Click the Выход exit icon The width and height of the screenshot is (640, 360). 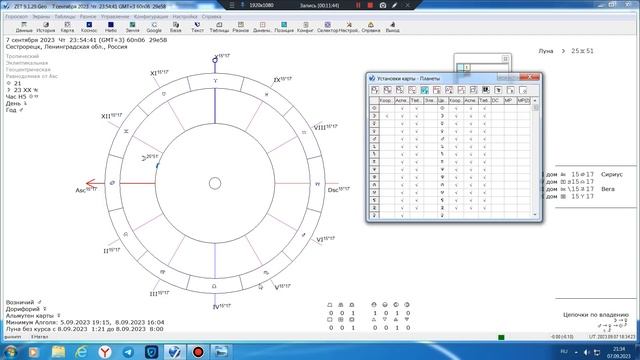[x=392, y=27]
